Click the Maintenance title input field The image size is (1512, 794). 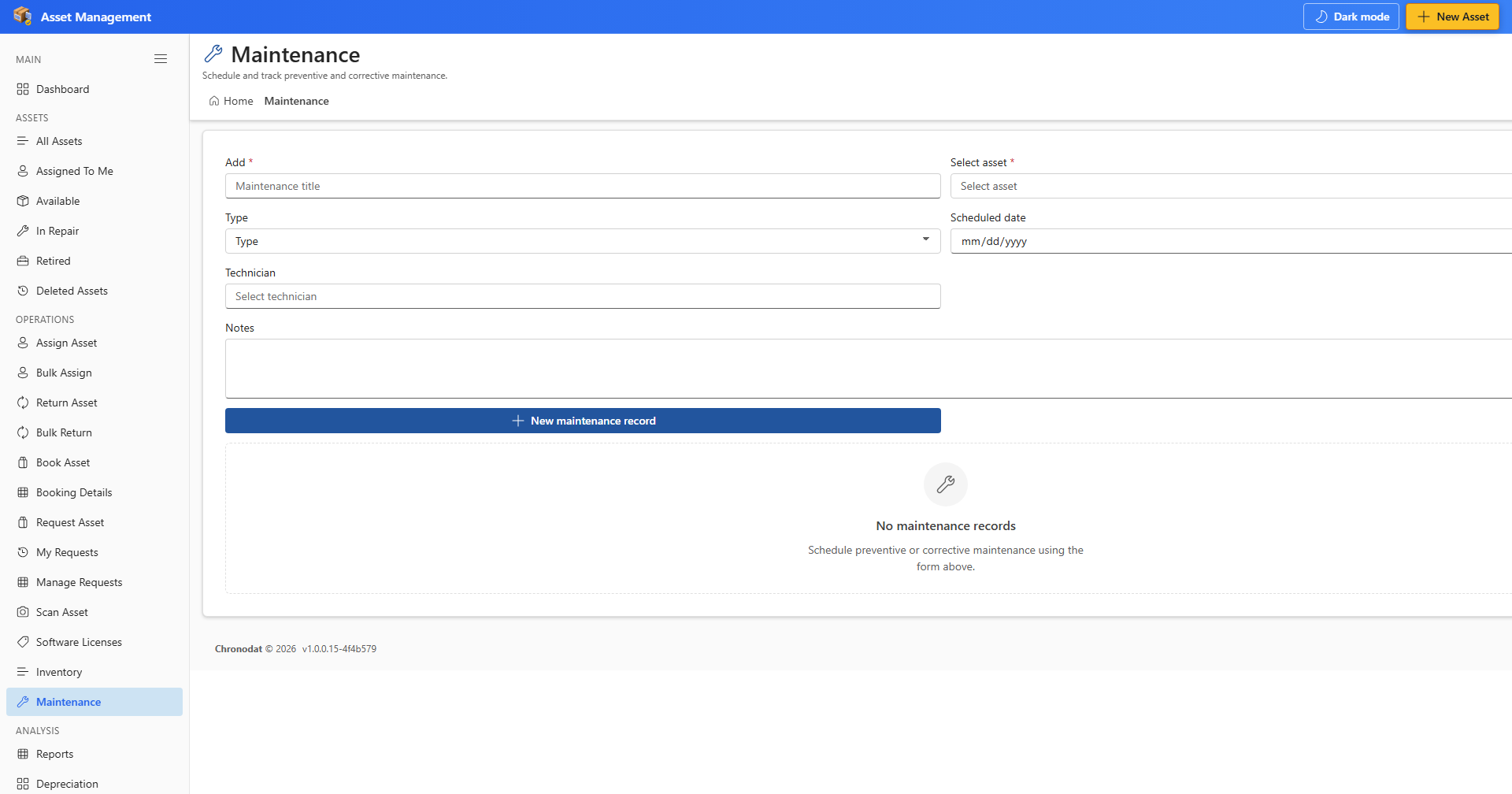583,186
